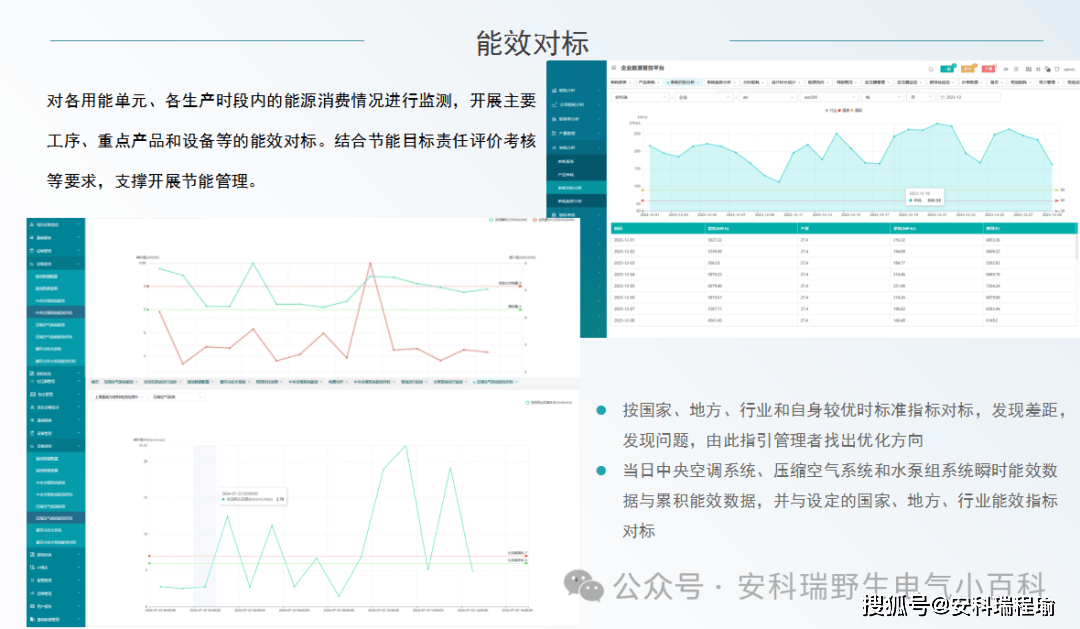This screenshot has width=1080, height=629.
Task: Toggle the red legend series above upper-left chart
Action: (x=553, y=220)
